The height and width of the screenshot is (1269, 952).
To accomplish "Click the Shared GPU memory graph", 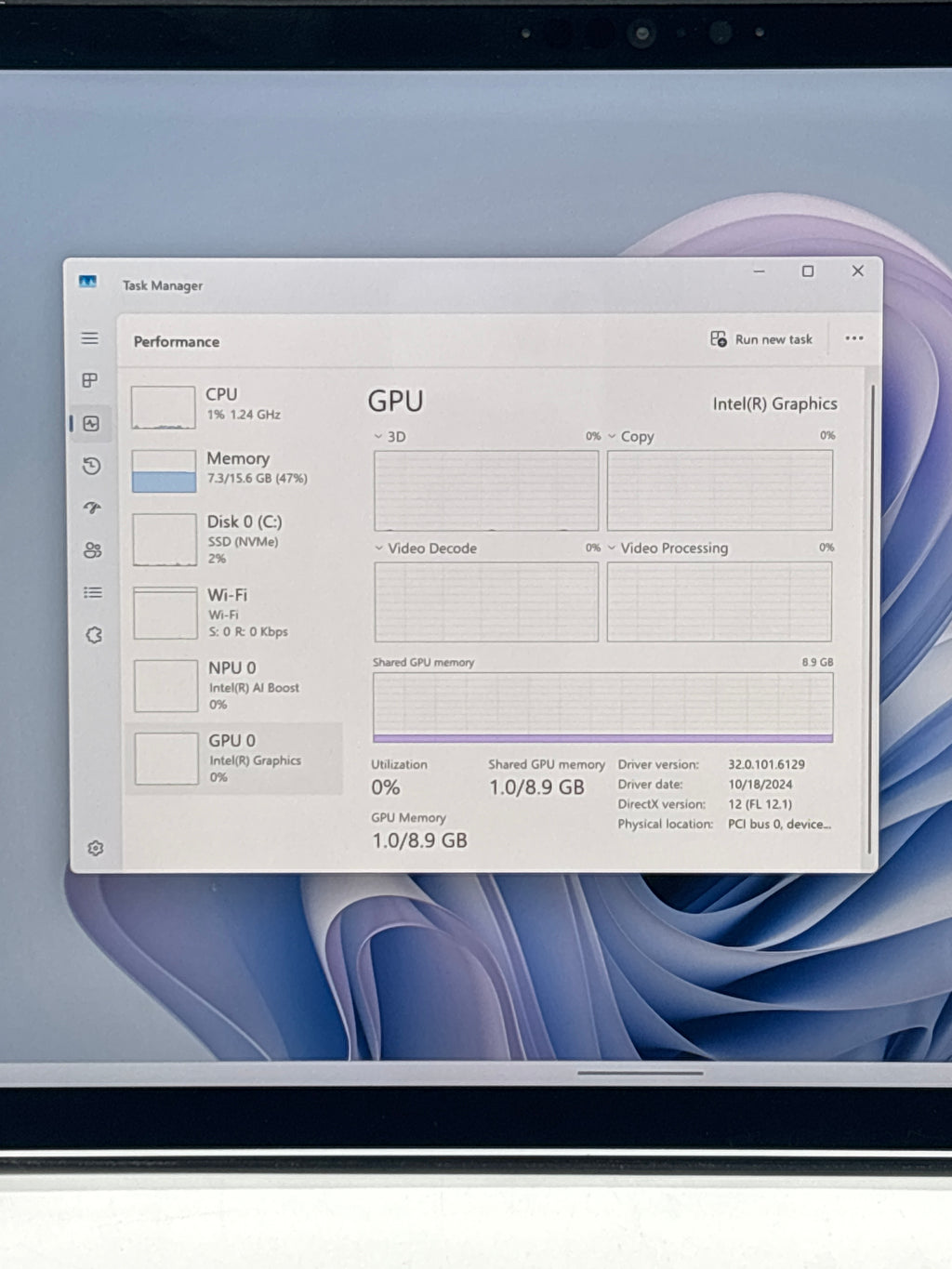I will pos(603,707).
